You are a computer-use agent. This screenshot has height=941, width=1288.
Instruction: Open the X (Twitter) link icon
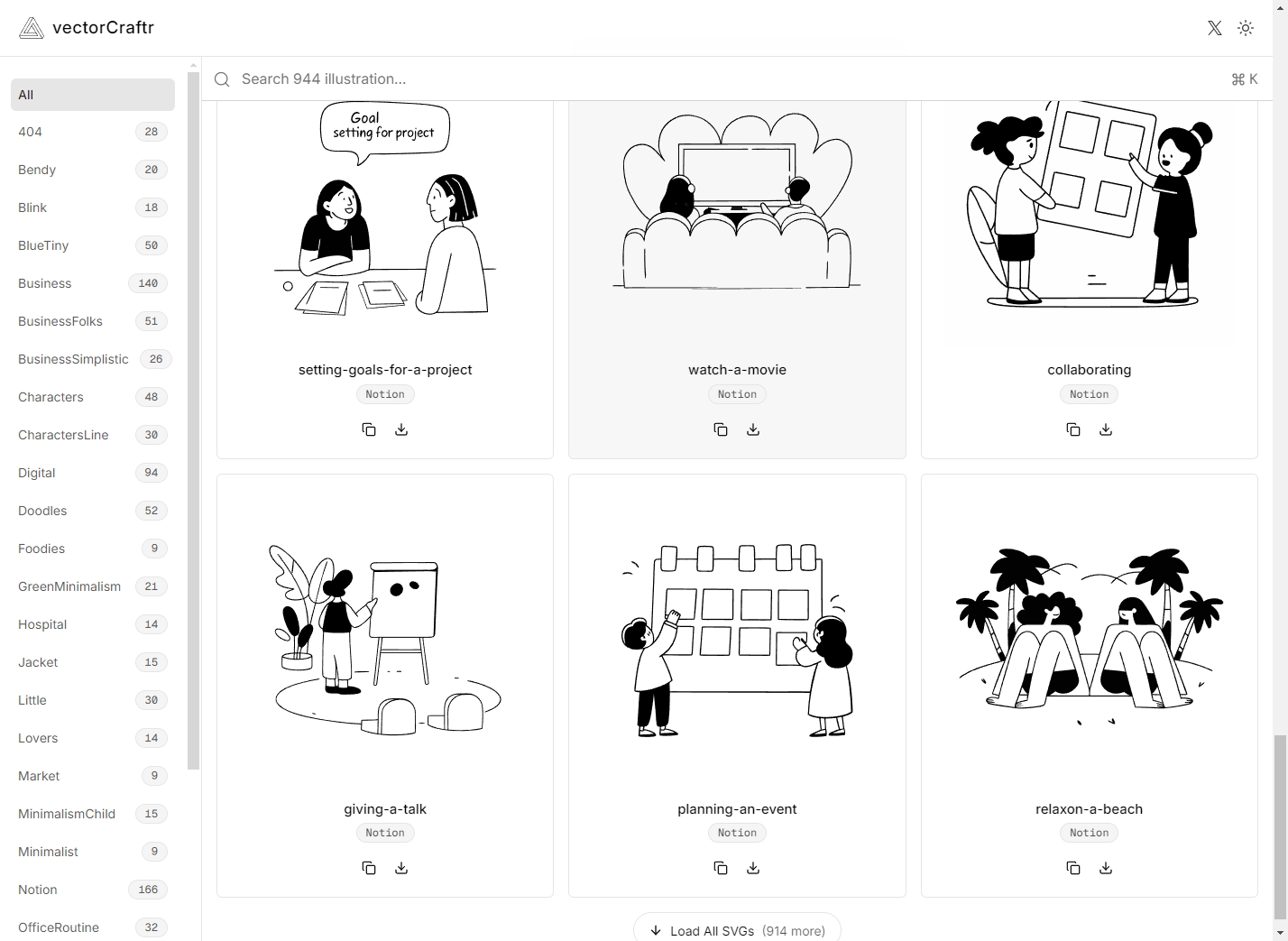click(x=1215, y=28)
